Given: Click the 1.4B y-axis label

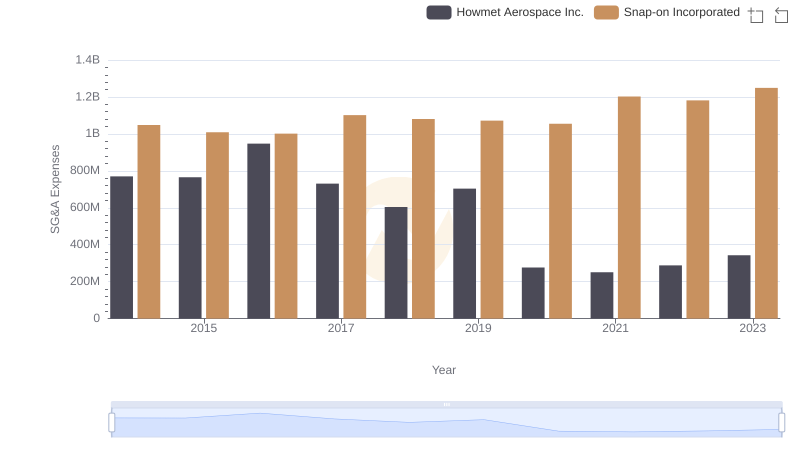Looking at the screenshot, I should [x=88, y=60].
